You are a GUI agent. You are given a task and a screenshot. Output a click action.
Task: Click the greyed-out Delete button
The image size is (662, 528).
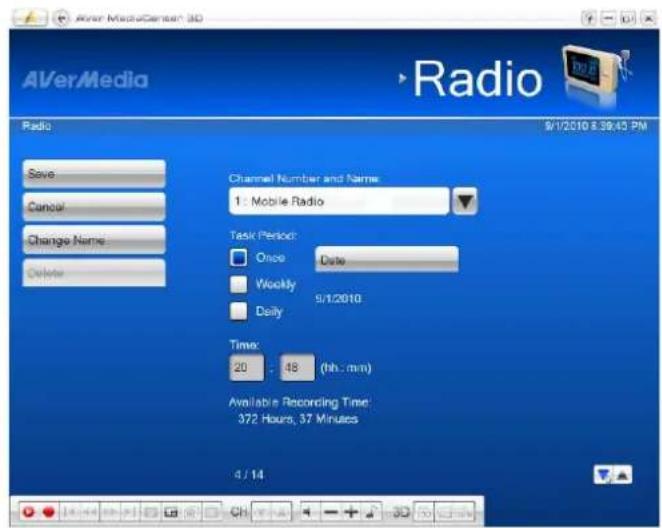point(94,273)
